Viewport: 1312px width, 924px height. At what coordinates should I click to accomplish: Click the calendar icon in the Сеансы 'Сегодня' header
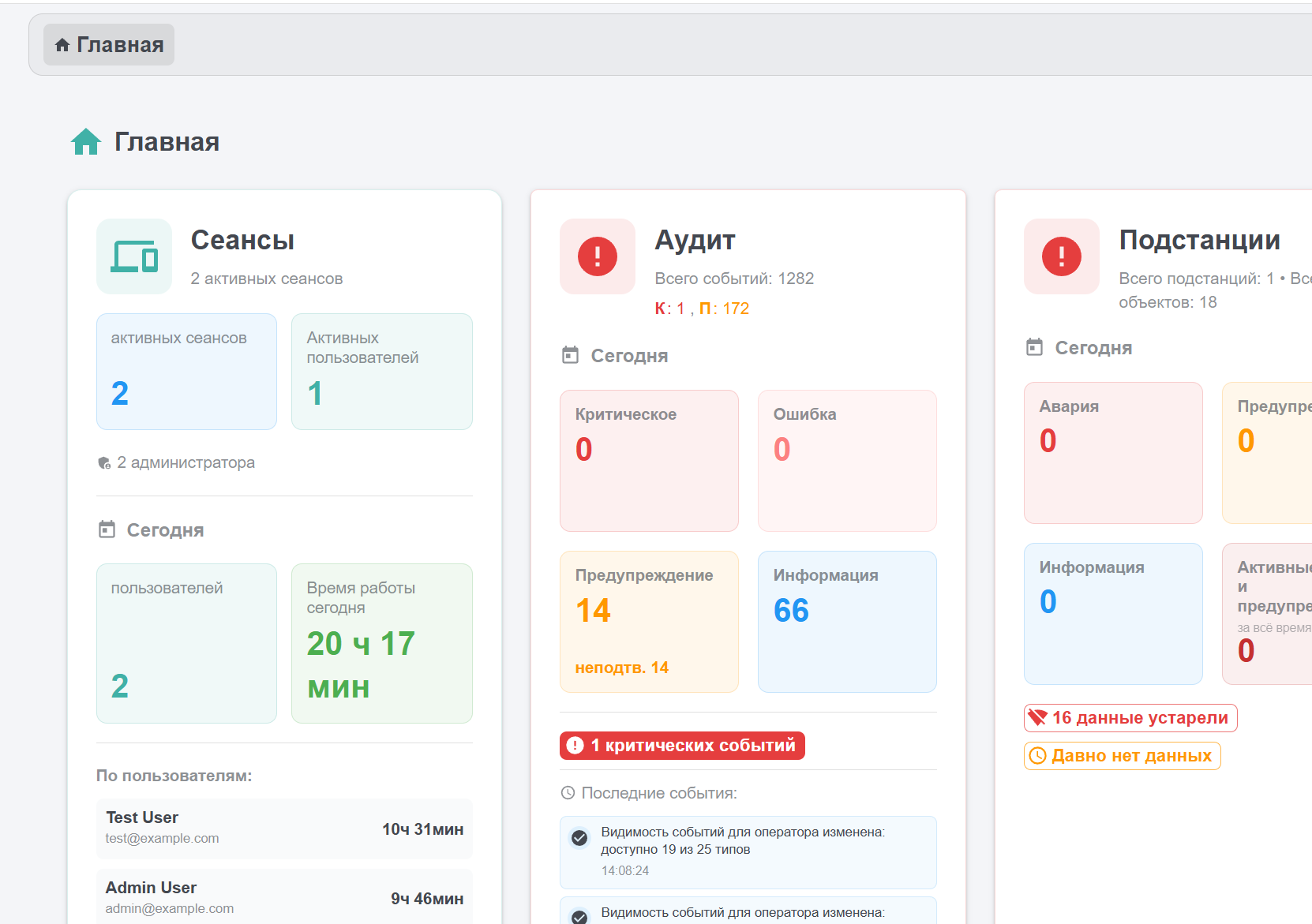(107, 529)
